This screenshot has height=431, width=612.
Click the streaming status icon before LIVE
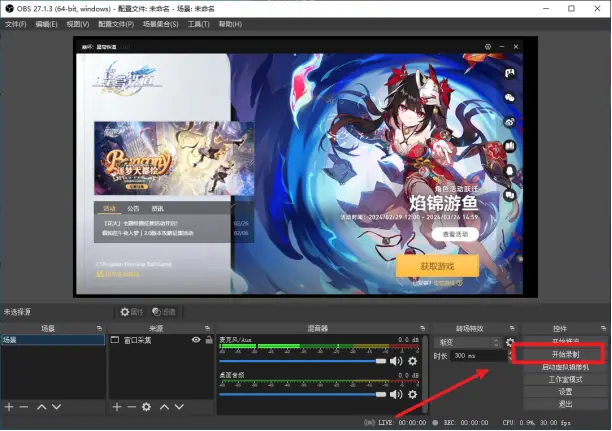(369, 423)
